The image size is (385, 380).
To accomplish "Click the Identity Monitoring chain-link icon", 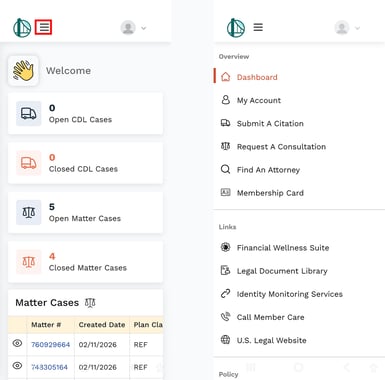I will (226, 293).
